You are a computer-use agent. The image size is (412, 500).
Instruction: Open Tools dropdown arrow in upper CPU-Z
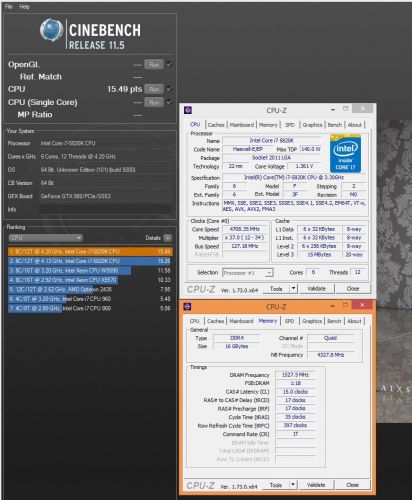click(293, 289)
